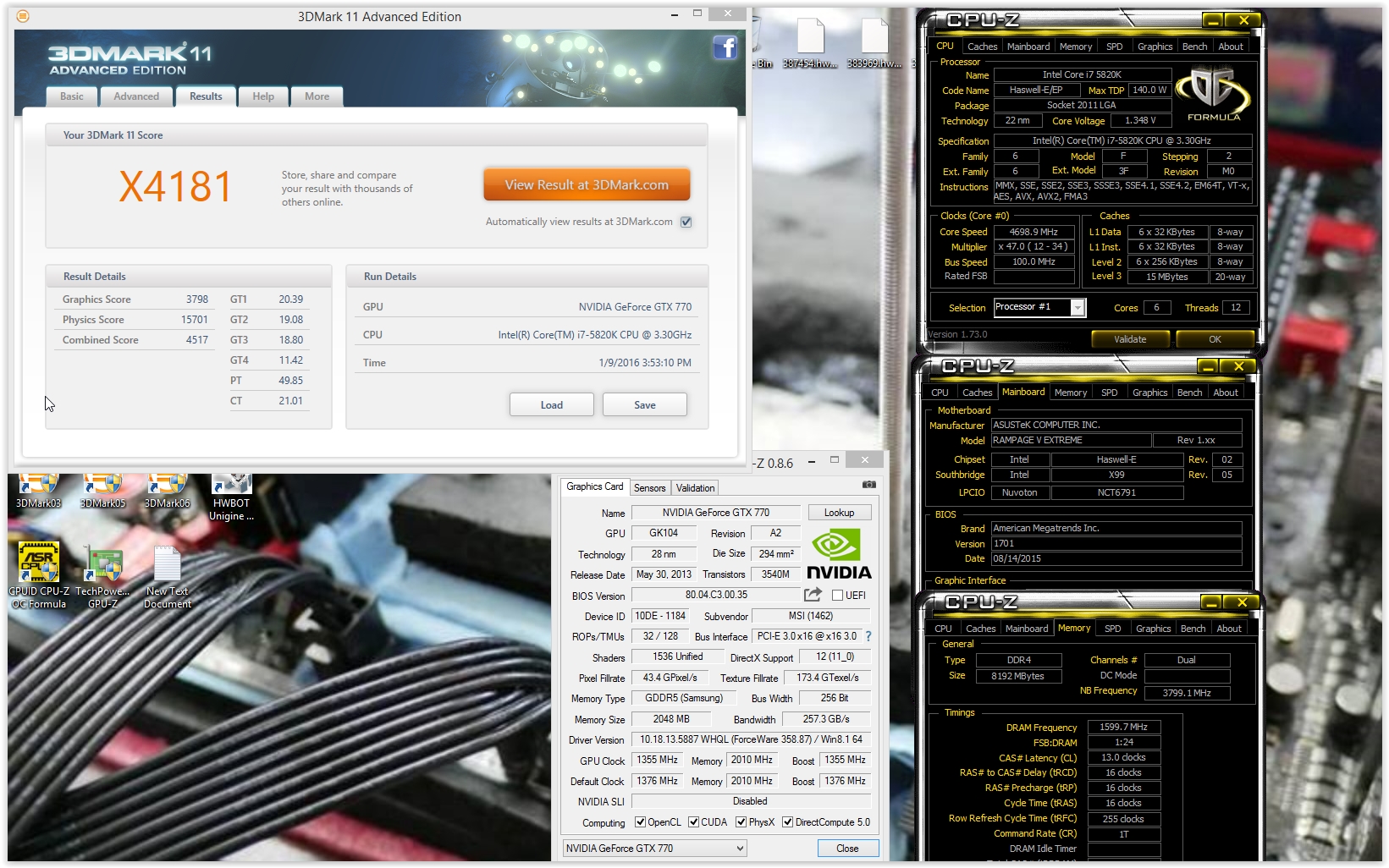Click the bus interface question mark icon
The width and height of the screenshot is (1389, 868).
[x=868, y=636]
